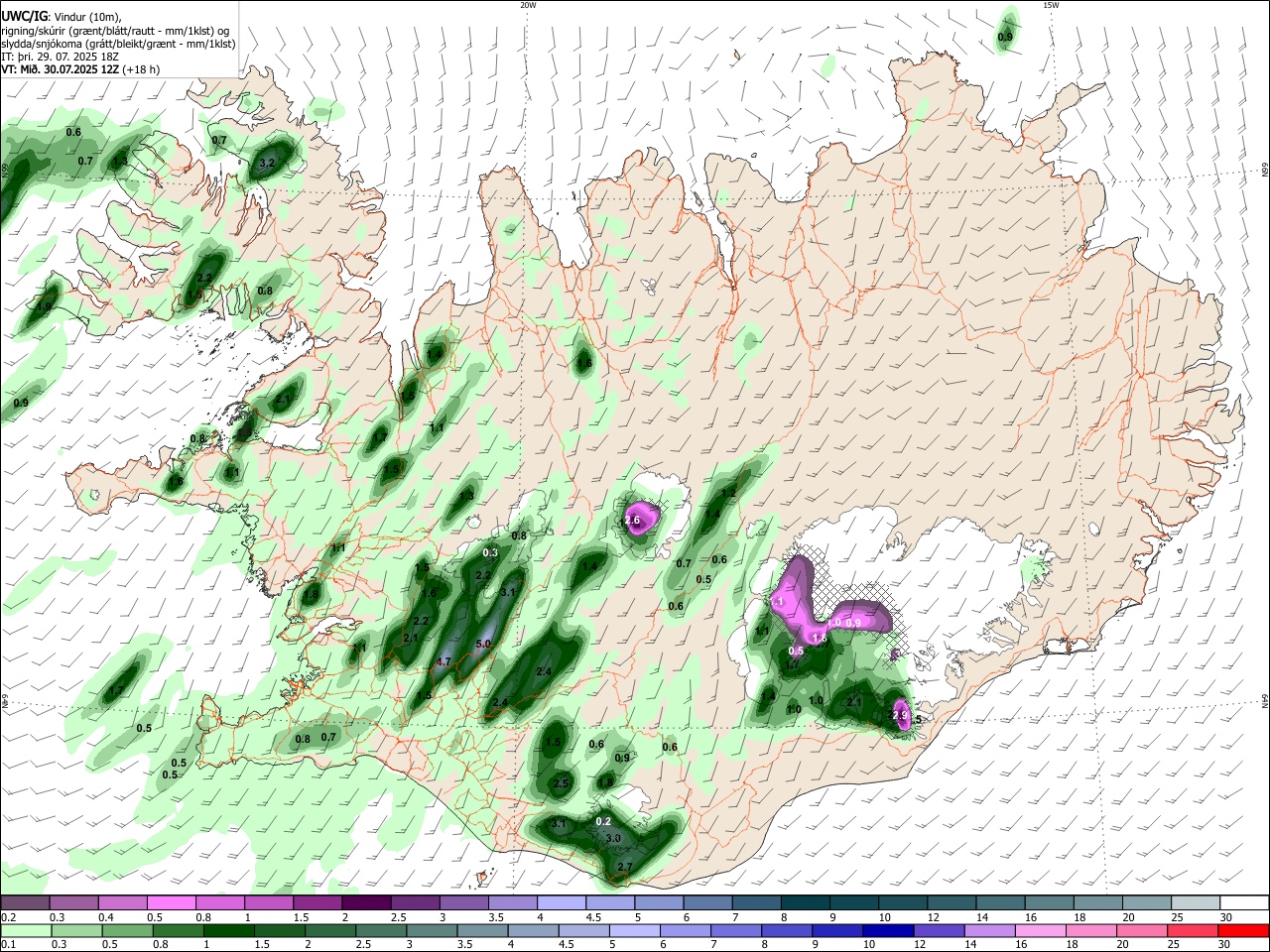Pick the medium green 0.5 swatch in the lower legend
The width and height of the screenshot is (1270, 952).
pyautogui.click(x=127, y=930)
